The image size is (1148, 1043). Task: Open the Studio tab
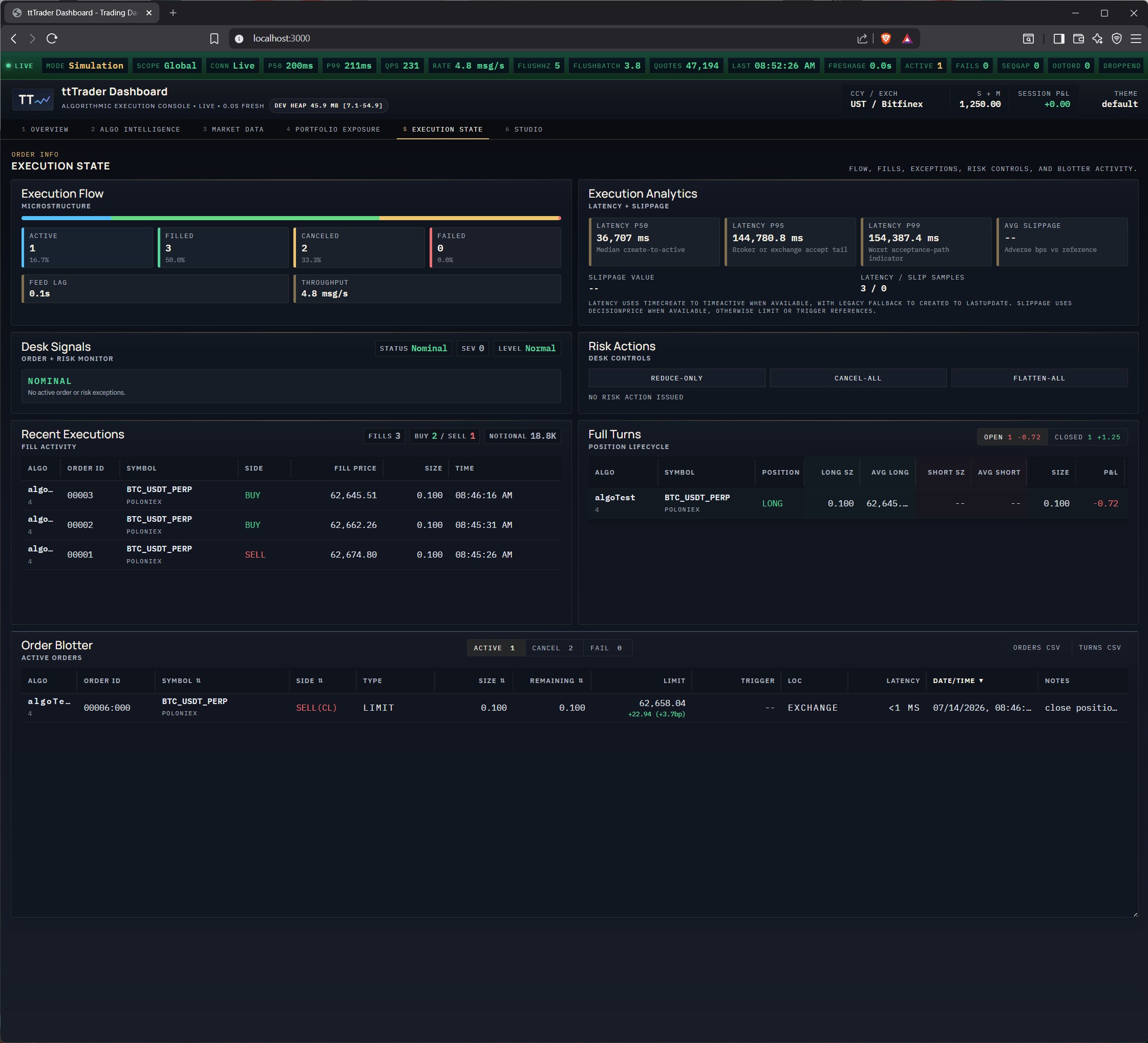coord(524,129)
